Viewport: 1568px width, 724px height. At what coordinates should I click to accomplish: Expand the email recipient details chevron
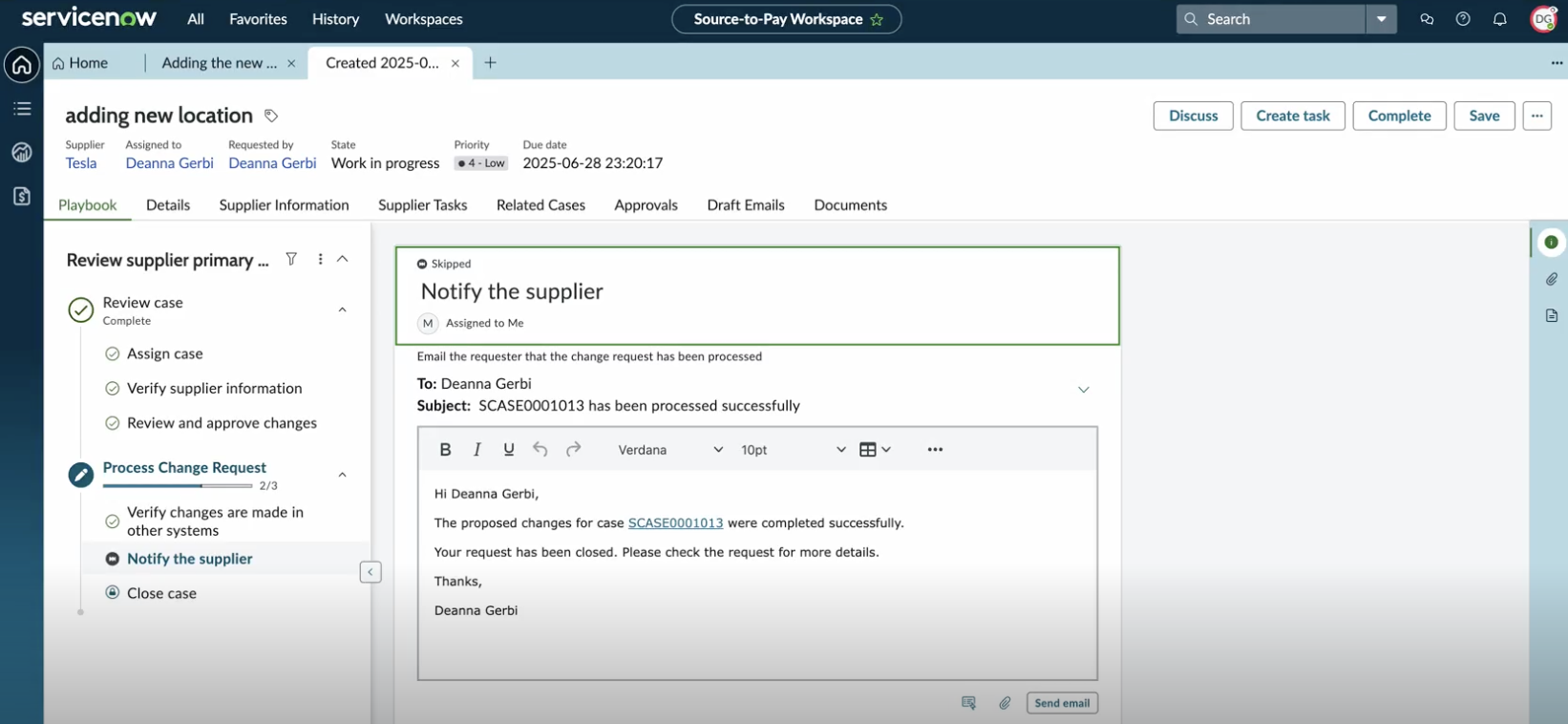1084,390
